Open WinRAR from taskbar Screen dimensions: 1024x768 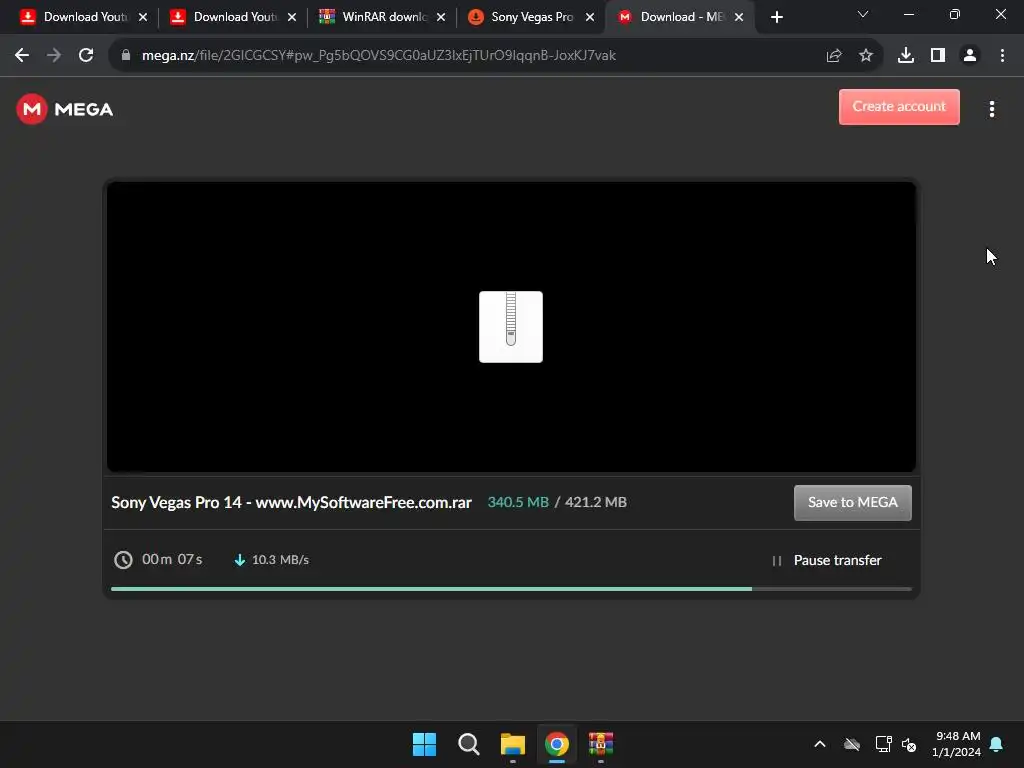[601, 744]
